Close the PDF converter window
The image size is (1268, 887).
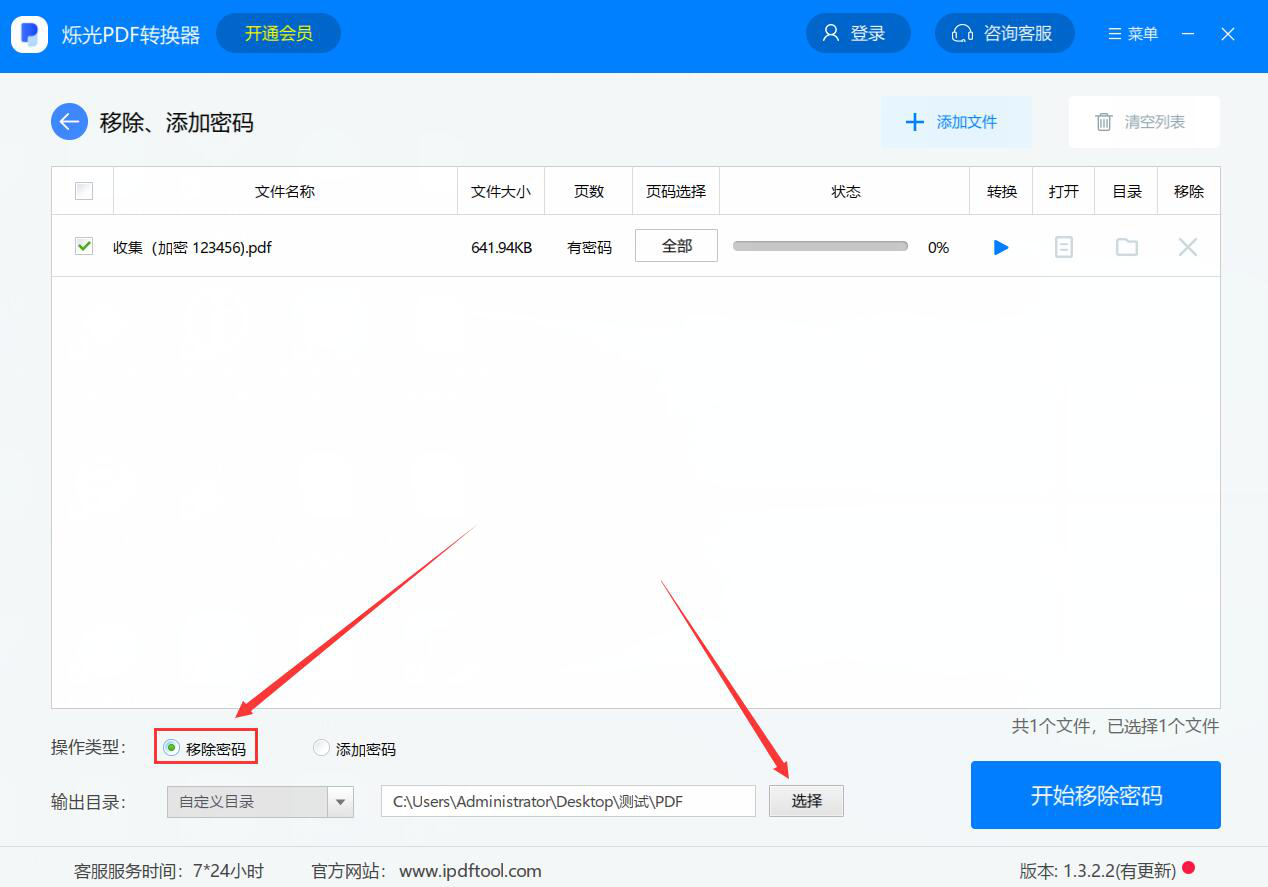[1228, 34]
